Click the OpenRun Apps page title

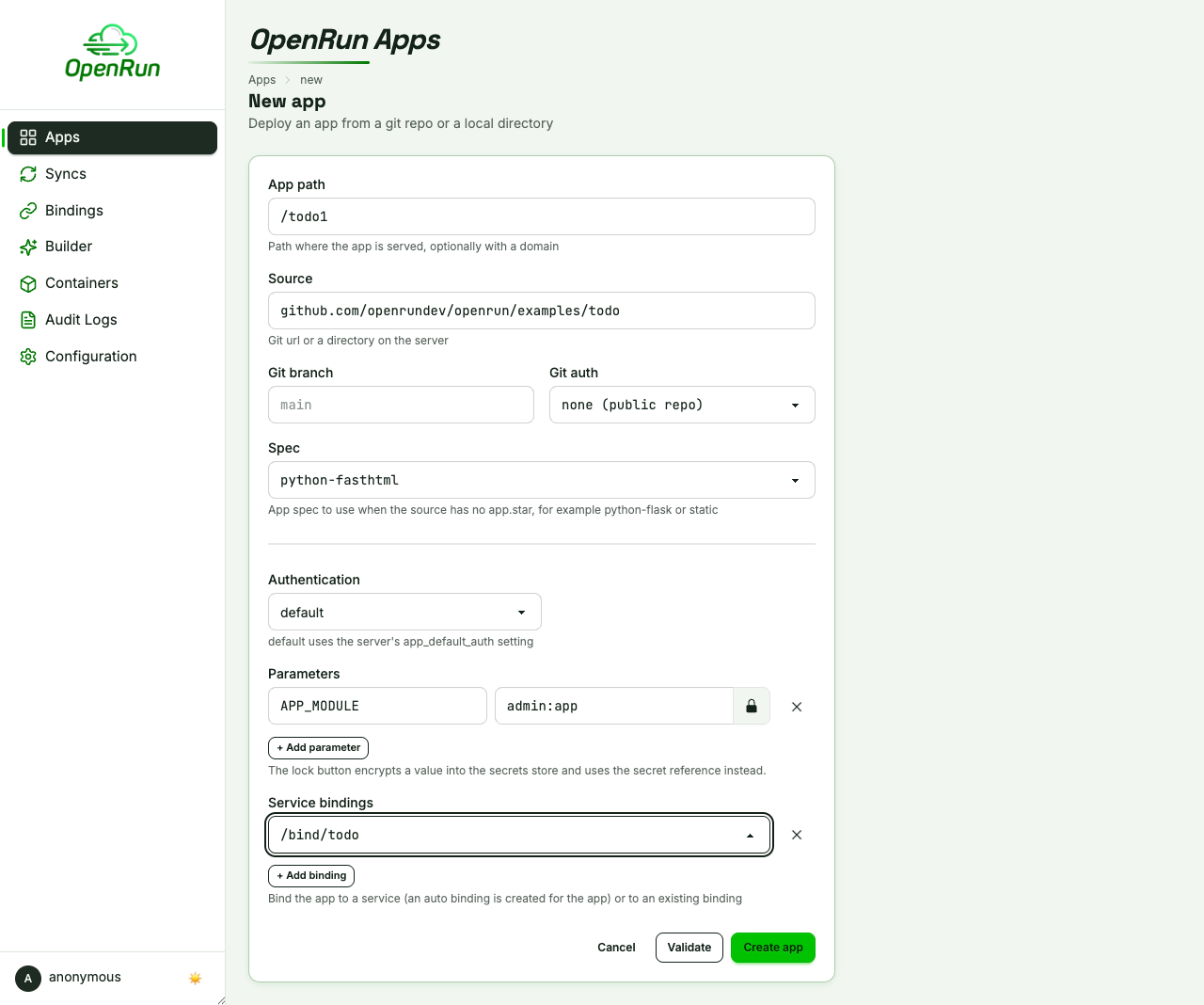pos(344,40)
